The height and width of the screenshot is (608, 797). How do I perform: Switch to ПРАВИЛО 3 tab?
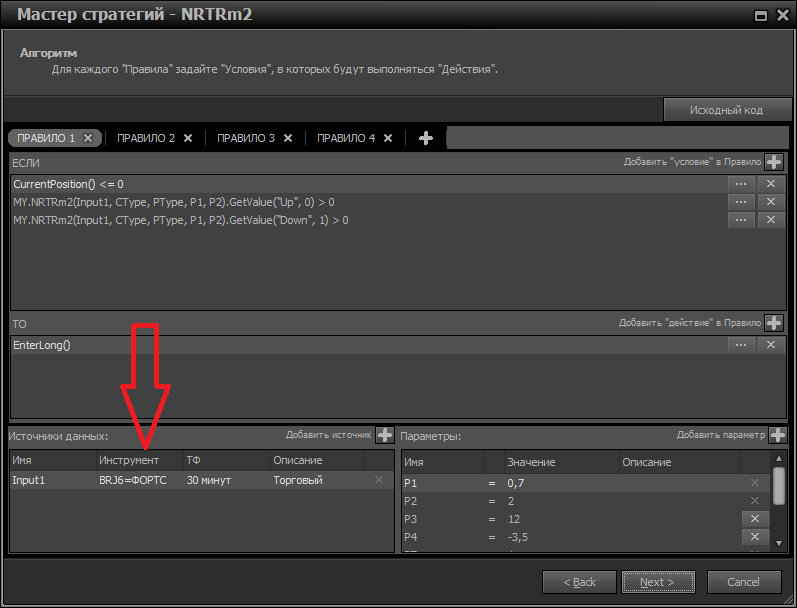point(245,138)
